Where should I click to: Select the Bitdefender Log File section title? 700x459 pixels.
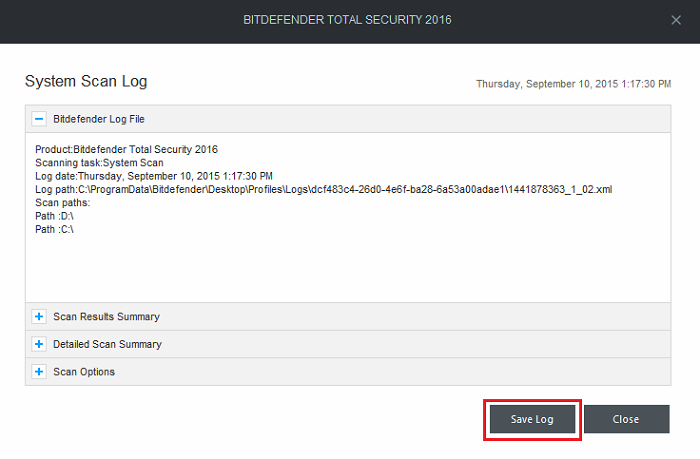click(x=99, y=119)
